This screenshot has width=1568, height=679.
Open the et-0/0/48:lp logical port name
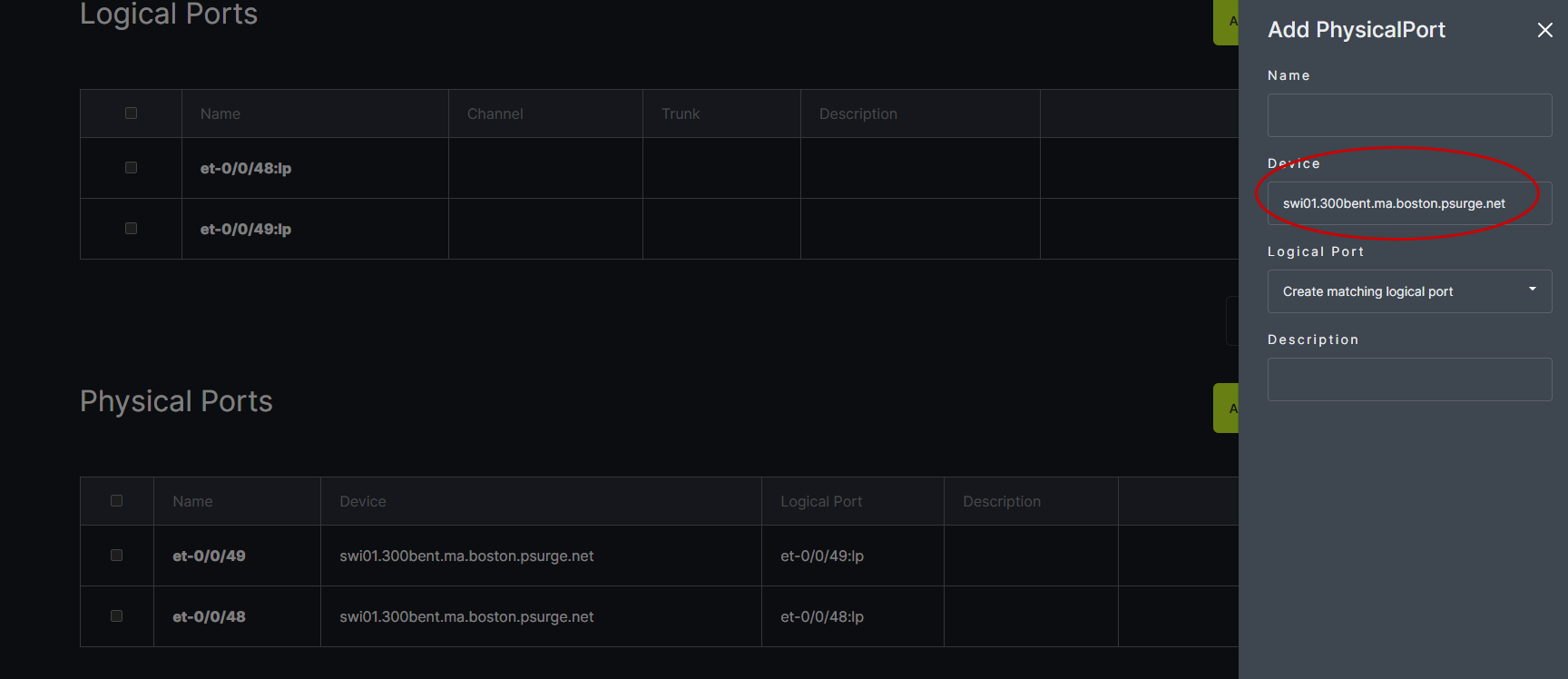tap(245, 169)
